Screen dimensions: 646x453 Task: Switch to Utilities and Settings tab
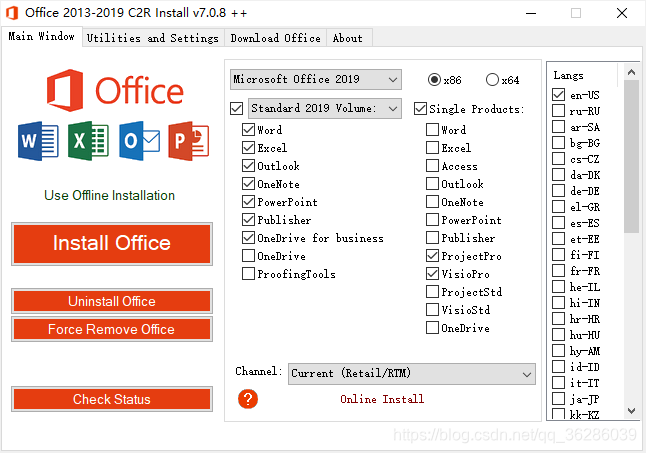click(153, 38)
